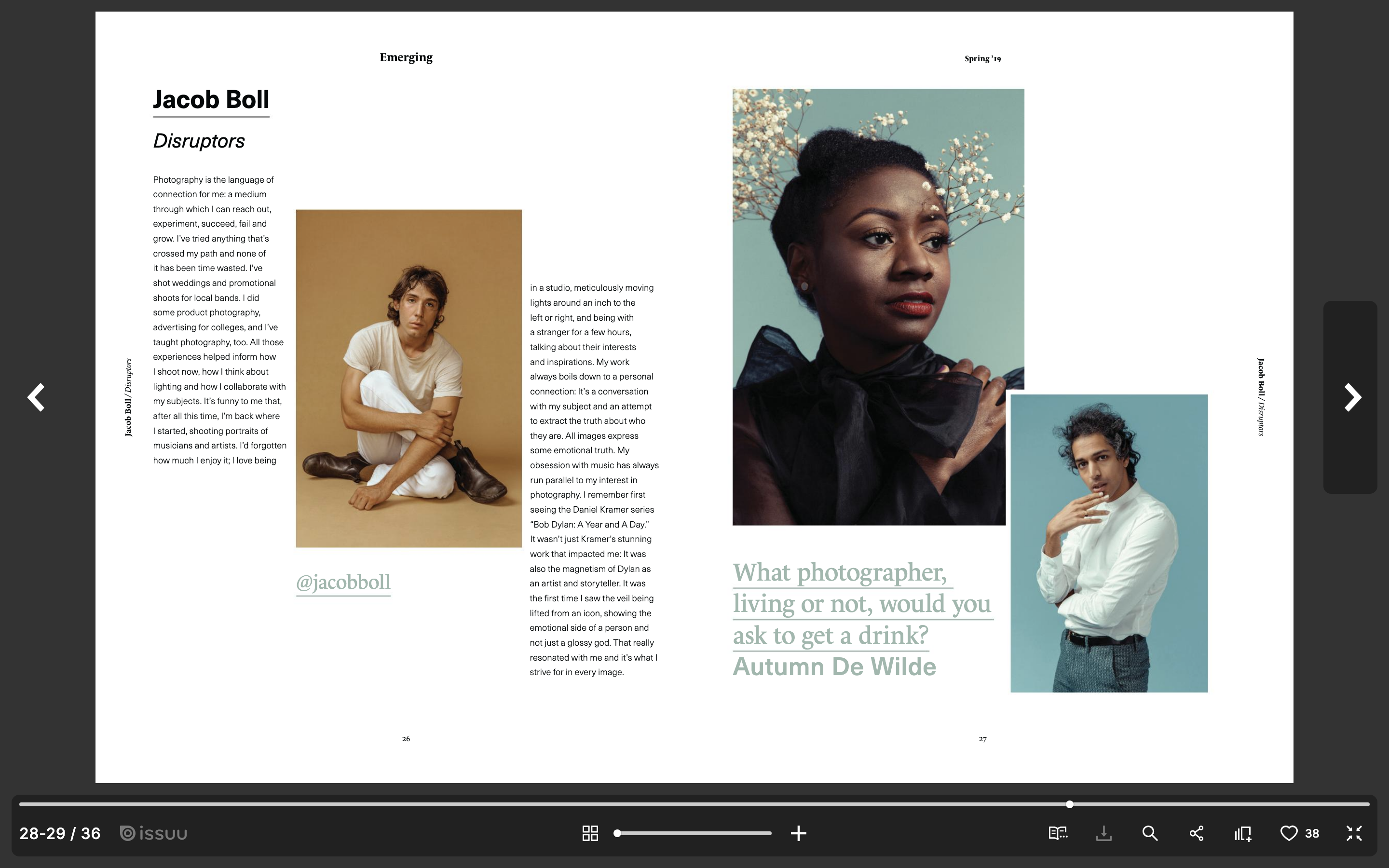Zoom in with the plus icon
This screenshot has height=868, width=1389.
(x=798, y=833)
